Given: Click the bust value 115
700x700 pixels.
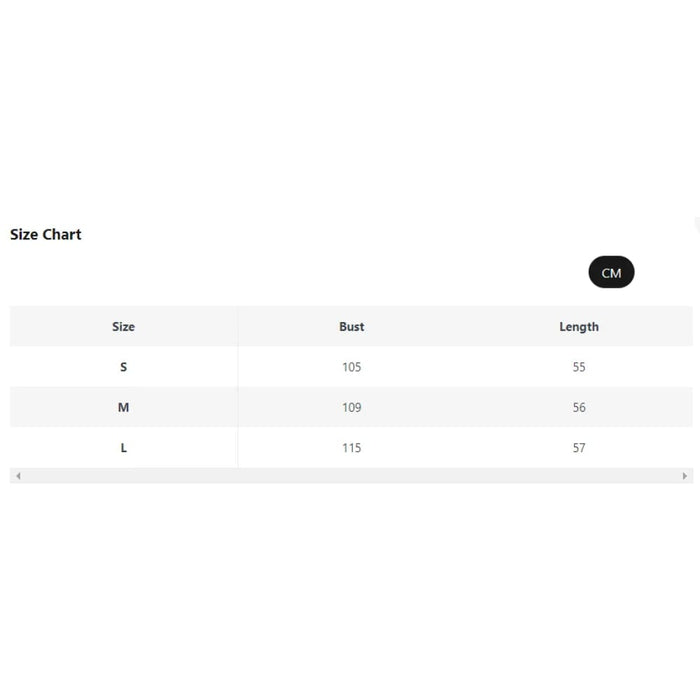Looking at the screenshot, I should [x=352, y=448].
